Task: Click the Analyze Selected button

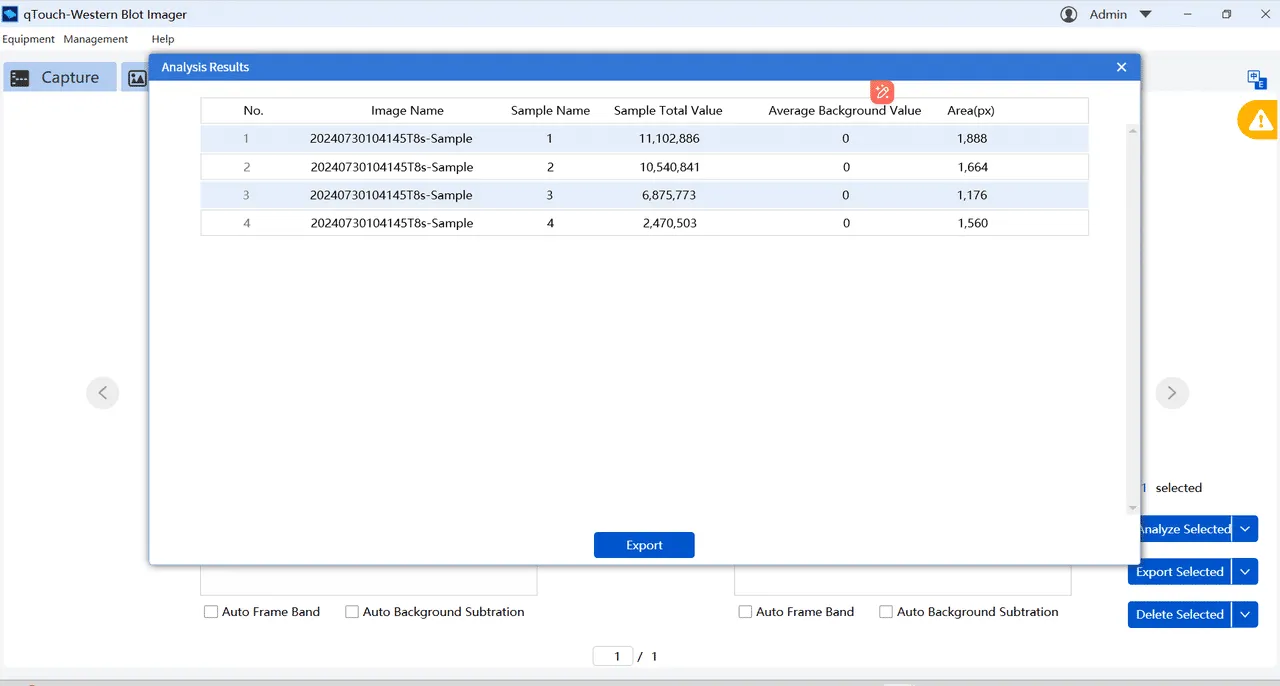Action: (x=1184, y=529)
